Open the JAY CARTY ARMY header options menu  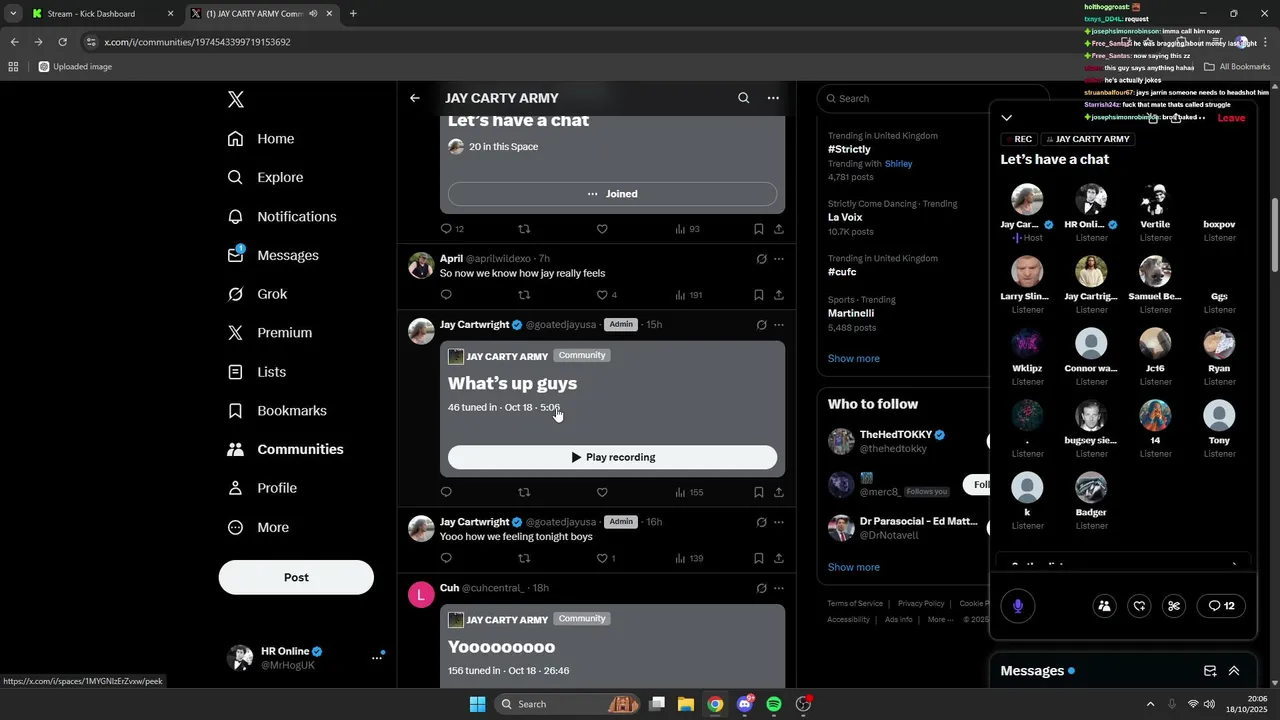pyautogui.click(x=773, y=98)
